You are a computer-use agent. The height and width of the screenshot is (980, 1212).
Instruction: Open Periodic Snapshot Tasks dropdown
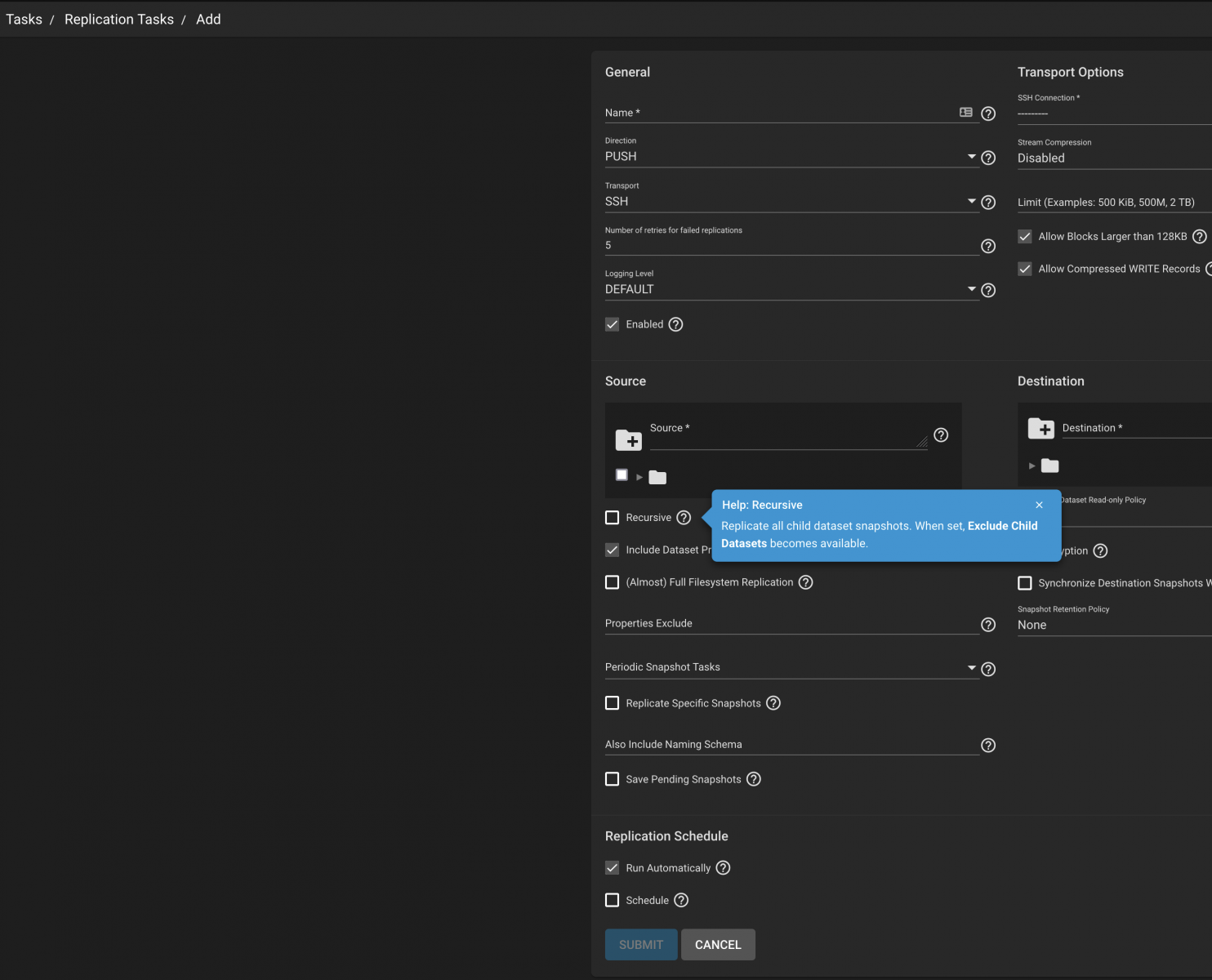click(x=791, y=667)
